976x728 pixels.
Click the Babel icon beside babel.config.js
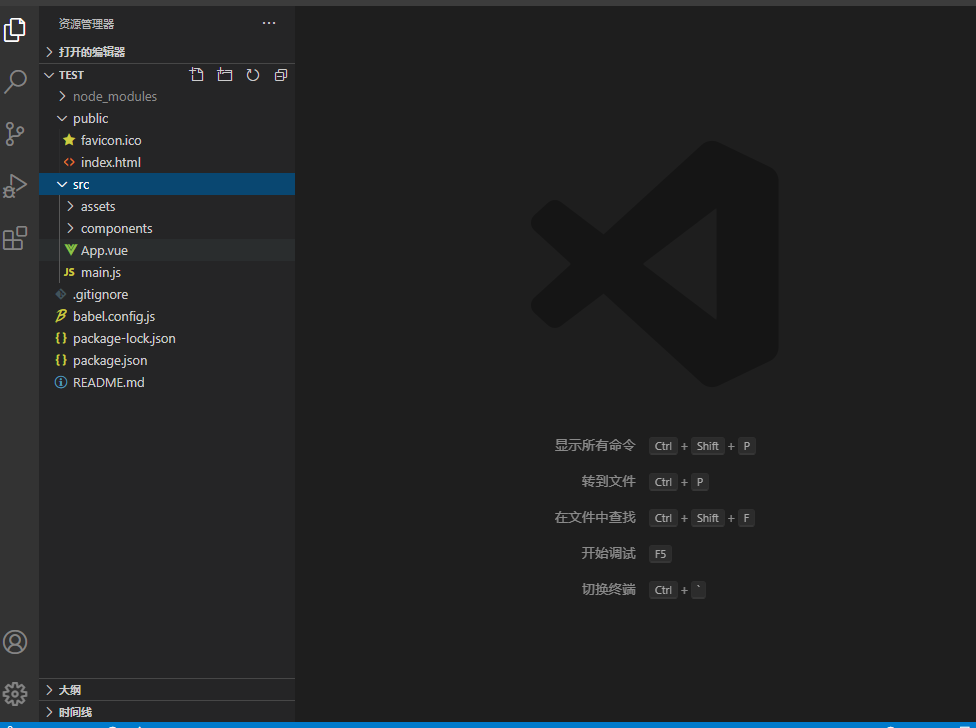(61, 316)
